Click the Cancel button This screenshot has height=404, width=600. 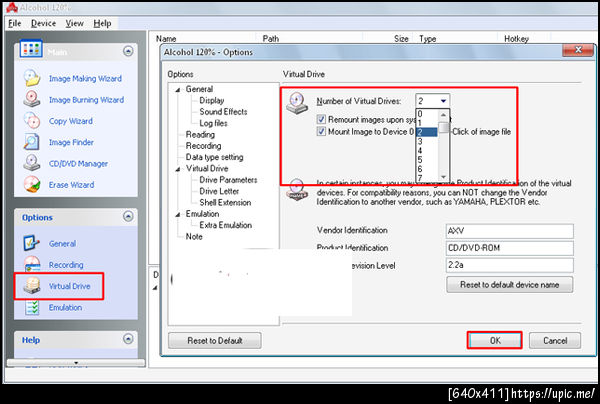[x=555, y=340]
